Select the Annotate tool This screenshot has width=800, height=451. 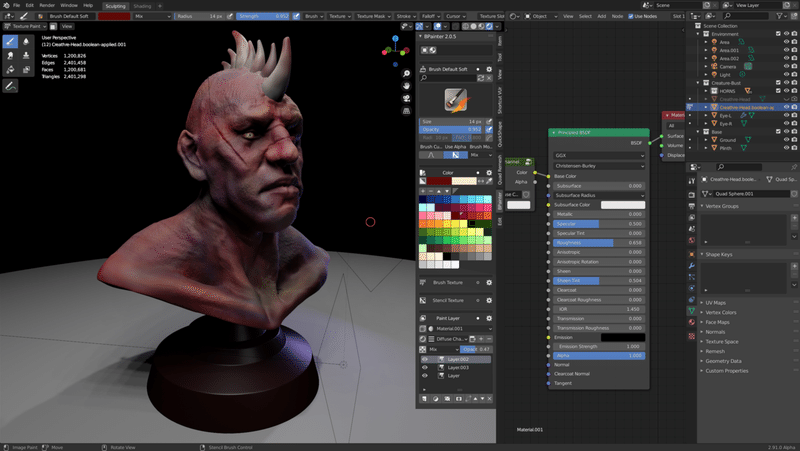pyautogui.click(x=10, y=87)
